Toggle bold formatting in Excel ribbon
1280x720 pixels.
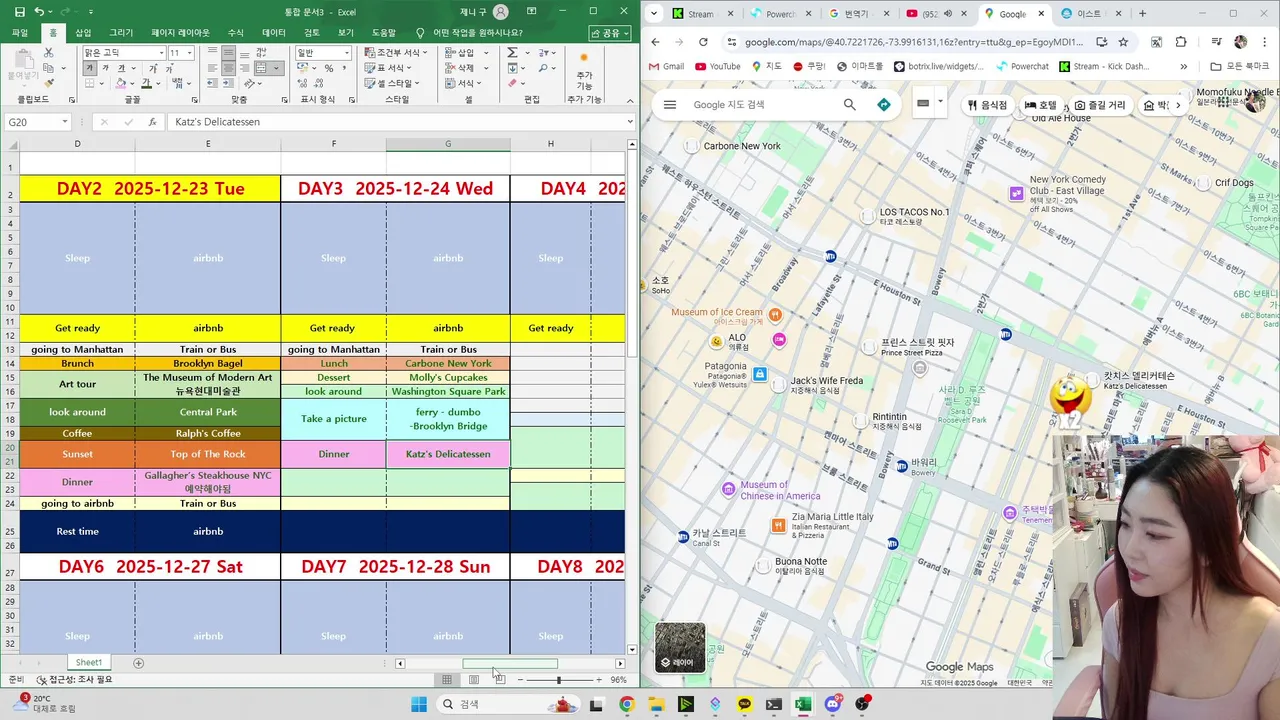pos(90,68)
